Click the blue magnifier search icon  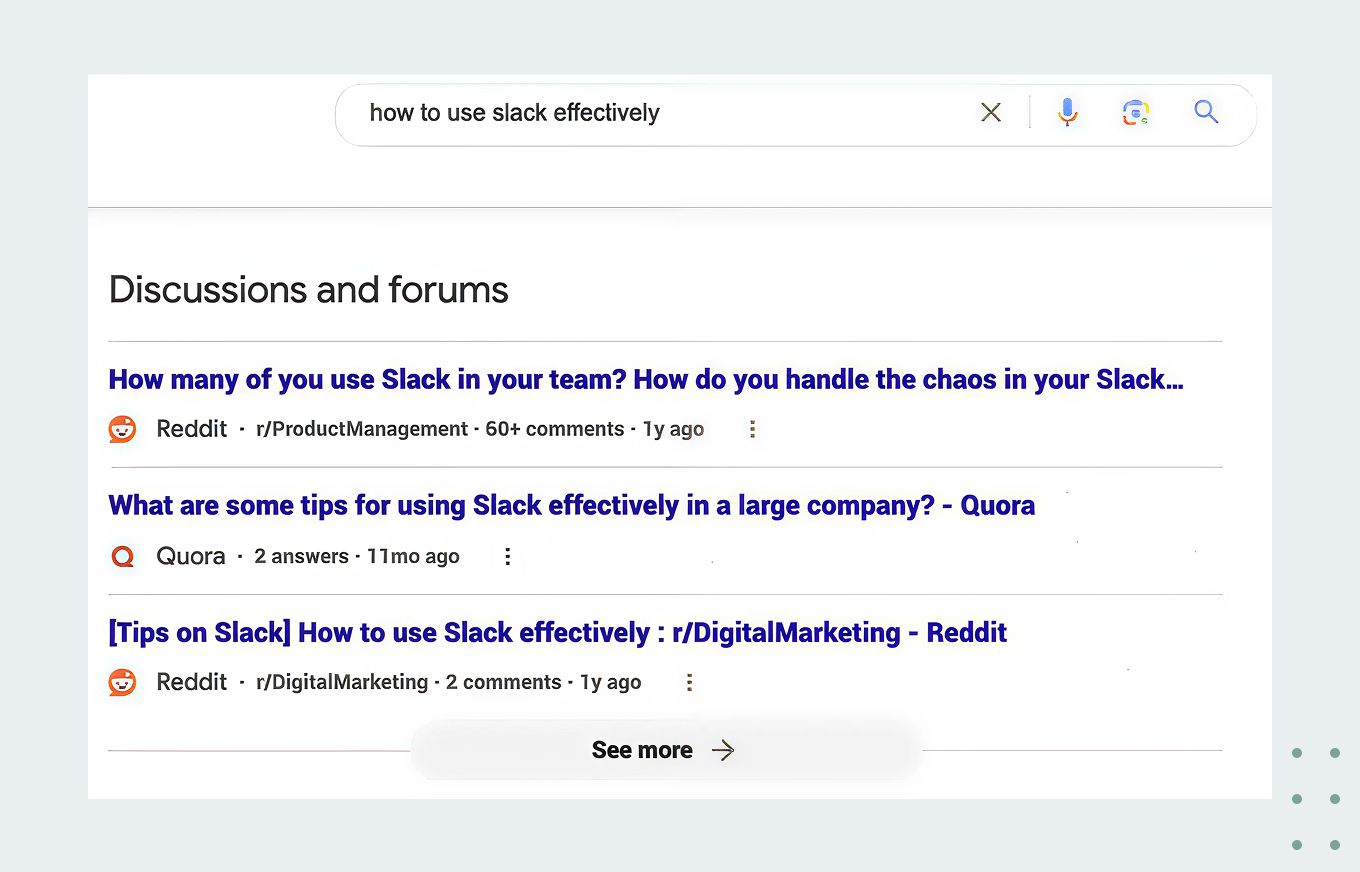[1206, 112]
